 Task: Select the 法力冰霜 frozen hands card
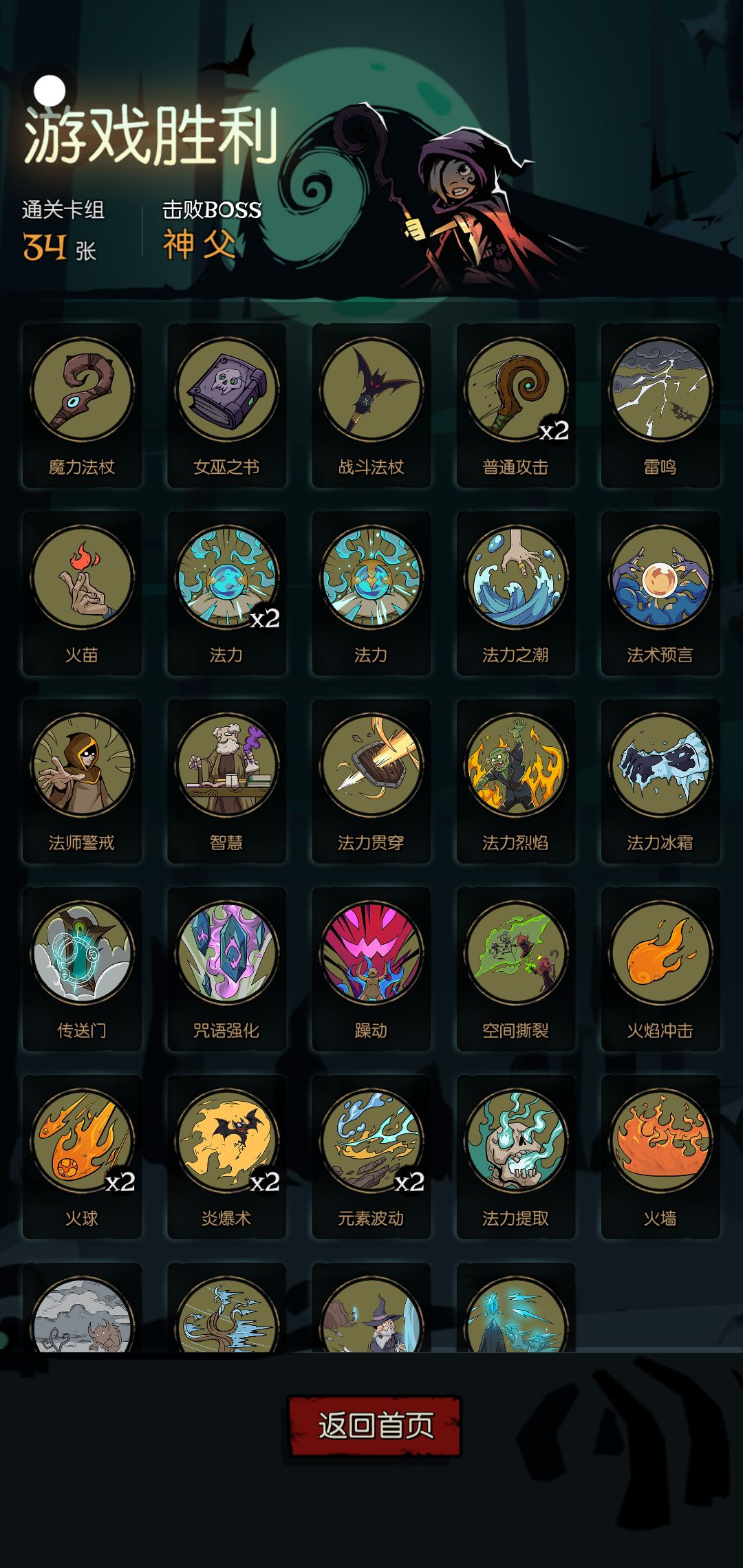pos(660,781)
